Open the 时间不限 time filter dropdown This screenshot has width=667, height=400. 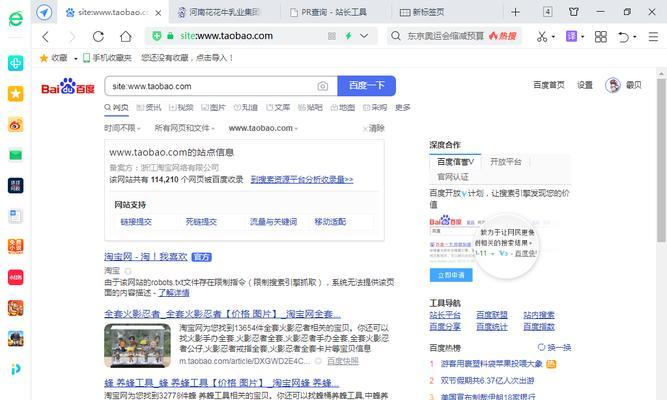(122, 128)
